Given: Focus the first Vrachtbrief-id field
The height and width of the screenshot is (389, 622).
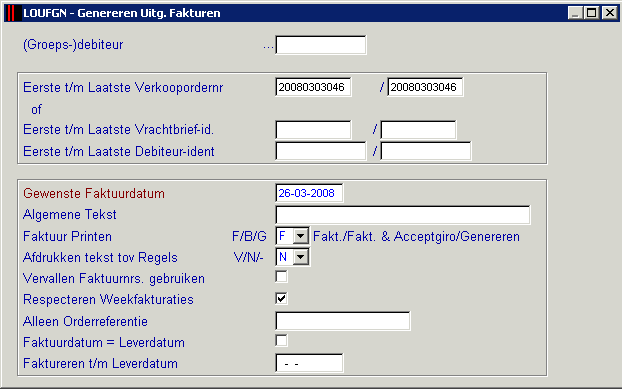Looking at the screenshot, I should (x=313, y=130).
